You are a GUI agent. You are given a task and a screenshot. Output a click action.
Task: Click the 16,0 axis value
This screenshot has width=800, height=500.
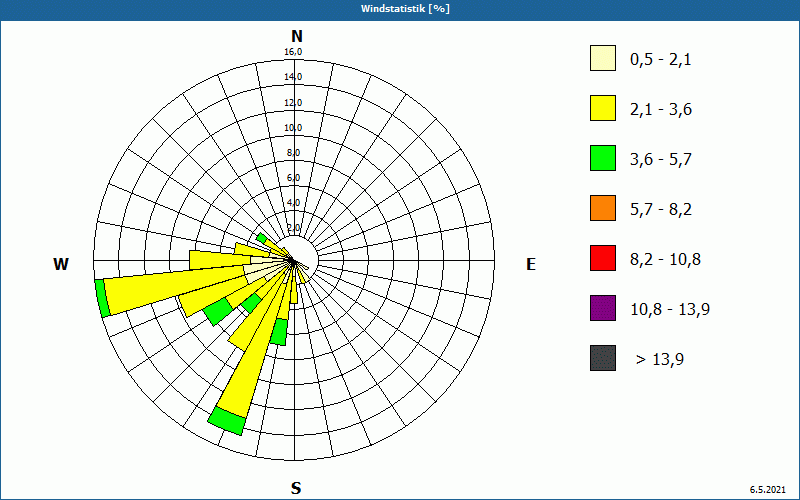(293, 52)
